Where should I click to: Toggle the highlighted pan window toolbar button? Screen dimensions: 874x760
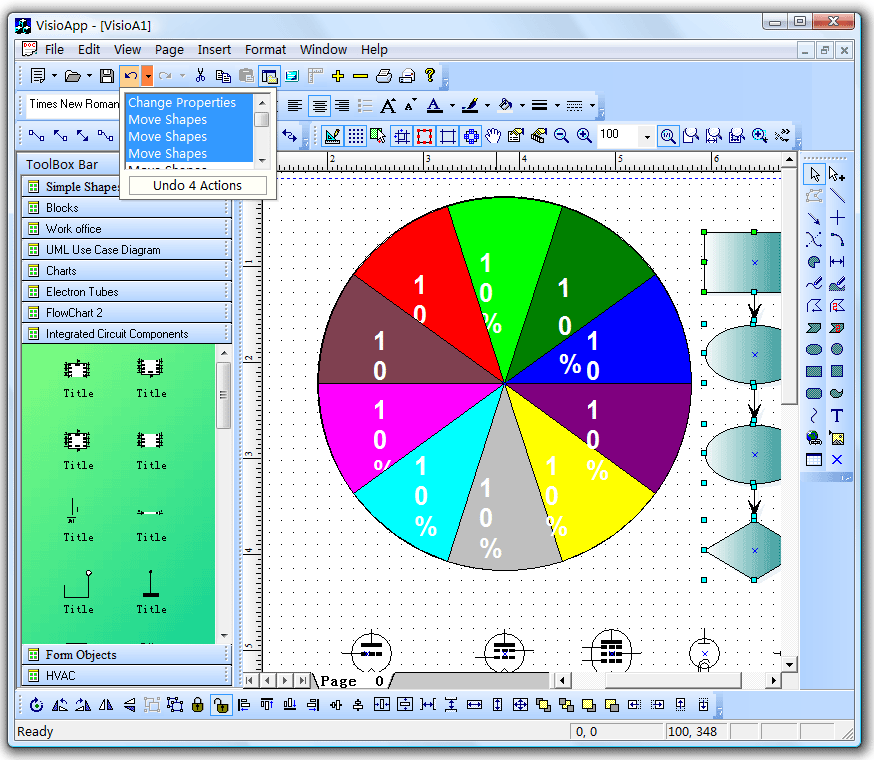click(270, 75)
